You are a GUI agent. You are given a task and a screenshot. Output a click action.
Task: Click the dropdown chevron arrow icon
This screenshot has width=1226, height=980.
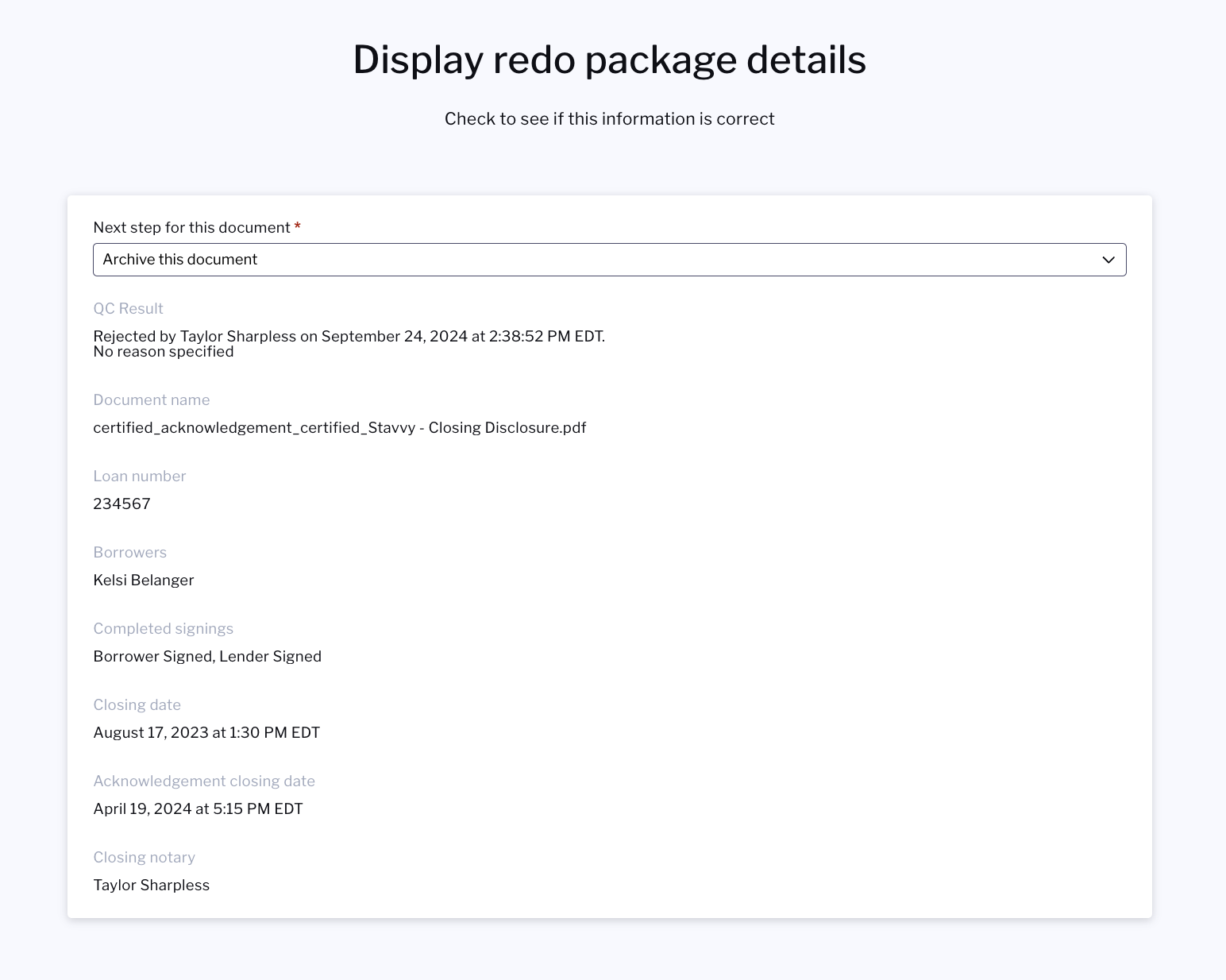[x=1108, y=260]
